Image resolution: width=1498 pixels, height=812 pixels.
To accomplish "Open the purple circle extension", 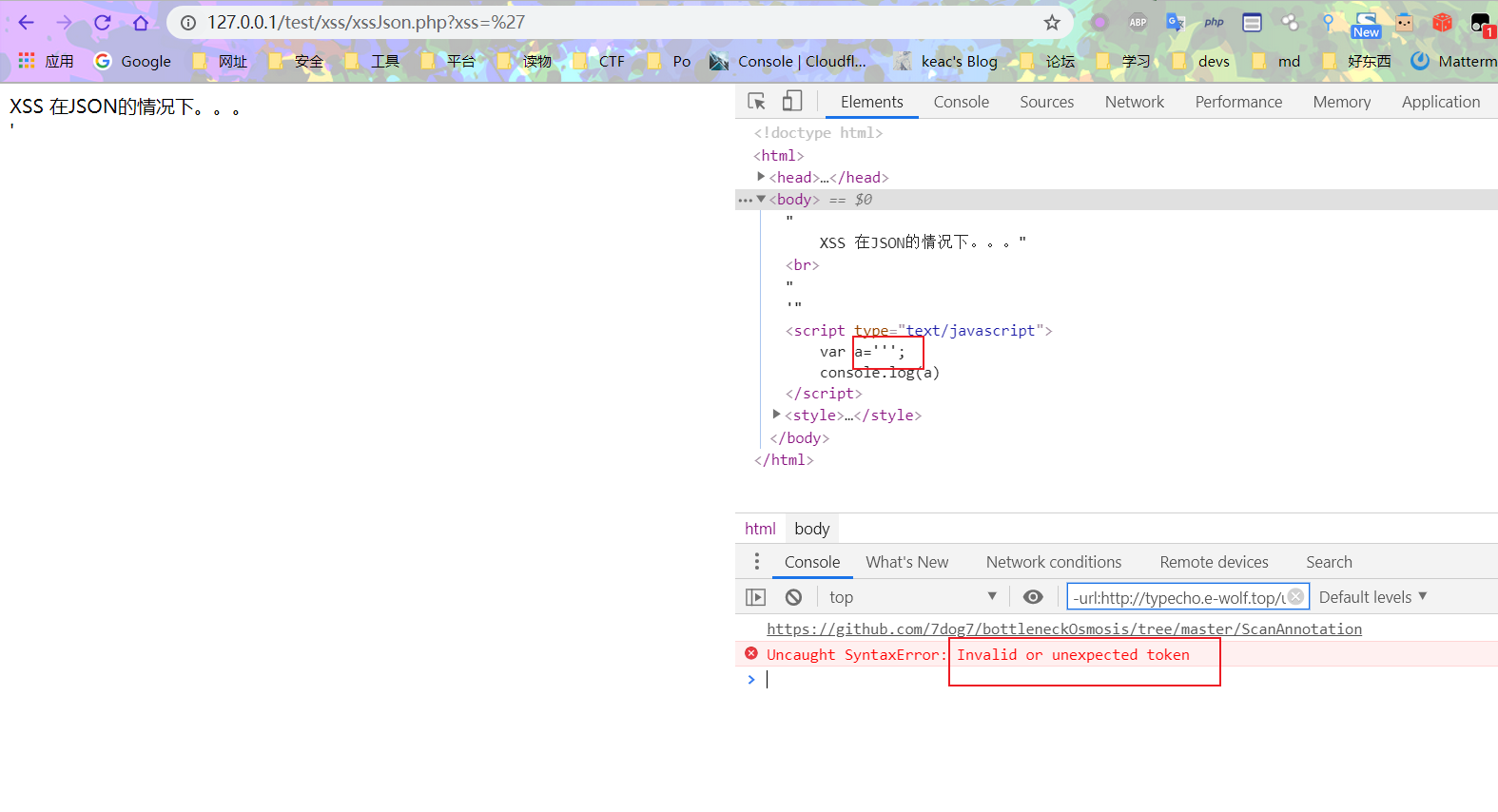I will coord(1099,22).
